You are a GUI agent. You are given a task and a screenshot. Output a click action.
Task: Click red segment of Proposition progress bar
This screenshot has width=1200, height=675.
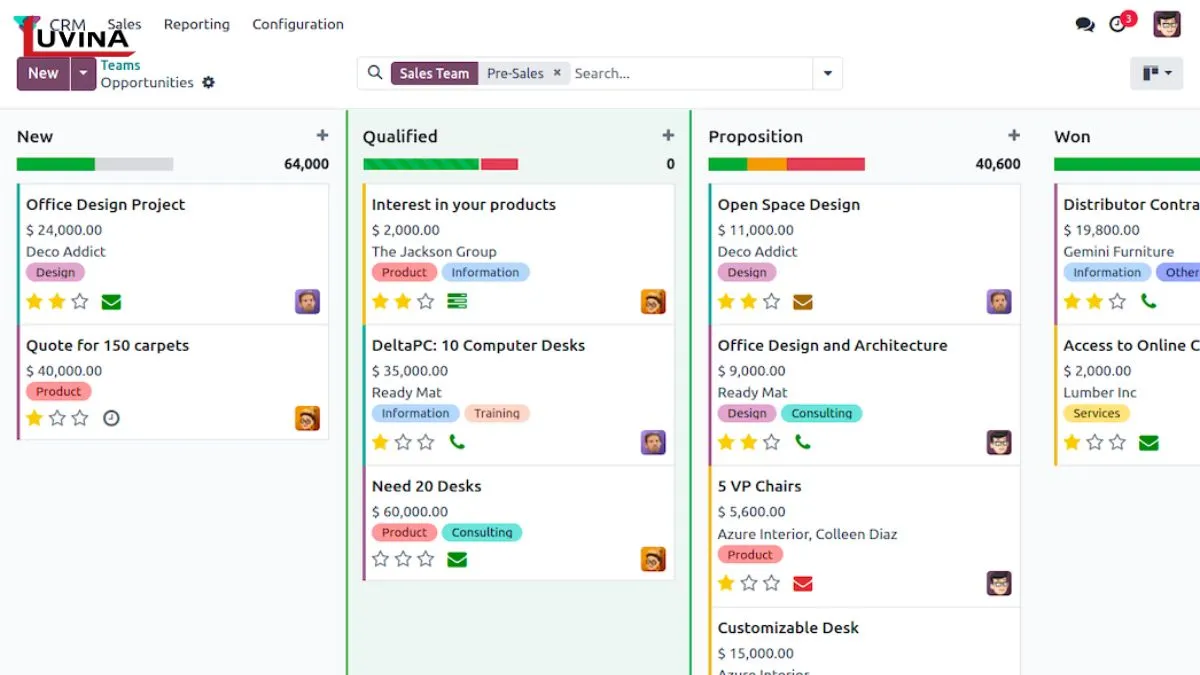click(x=825, y=164)
